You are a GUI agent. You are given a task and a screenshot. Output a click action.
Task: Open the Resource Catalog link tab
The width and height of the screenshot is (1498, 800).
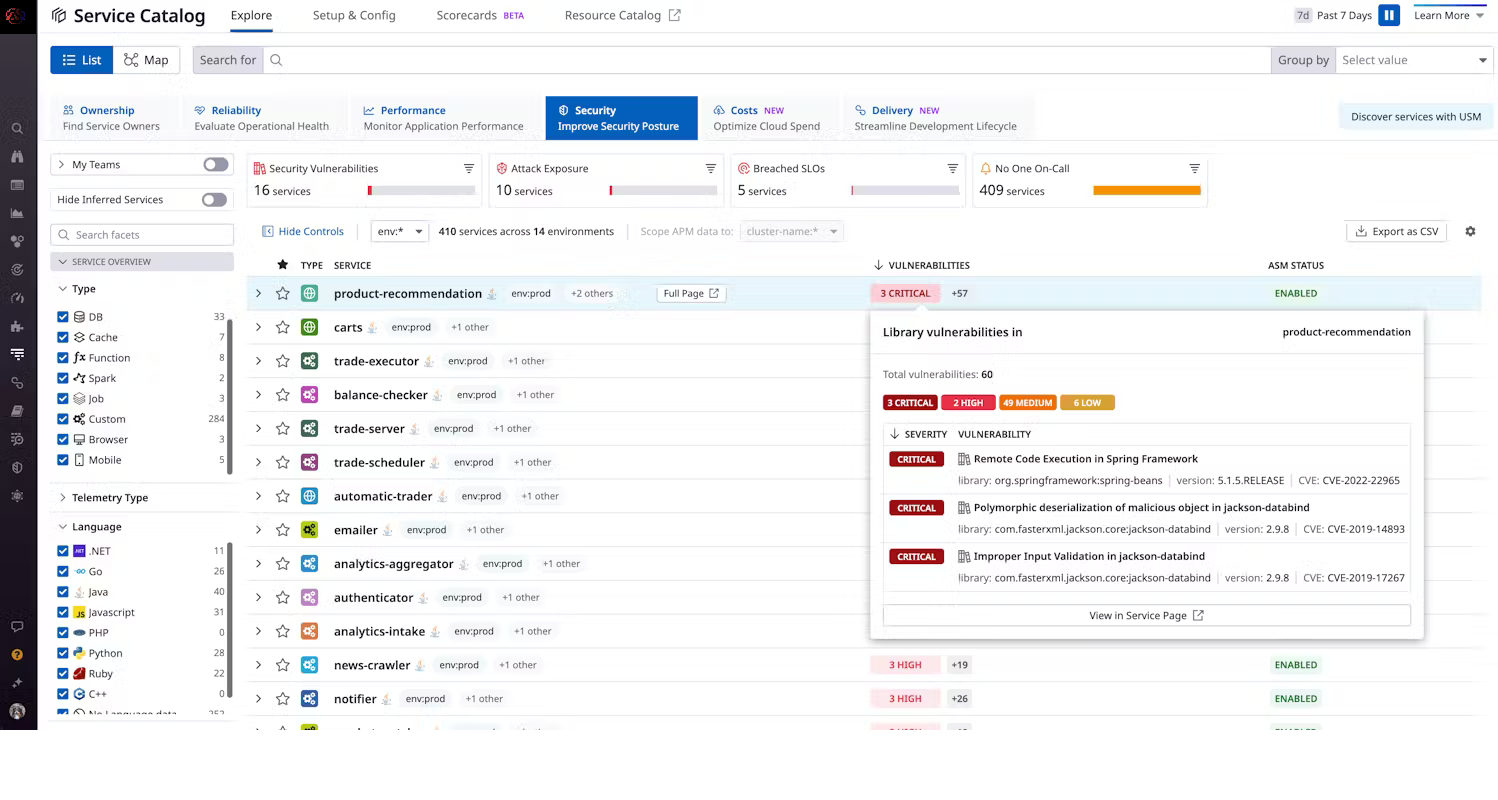point(622,15)
